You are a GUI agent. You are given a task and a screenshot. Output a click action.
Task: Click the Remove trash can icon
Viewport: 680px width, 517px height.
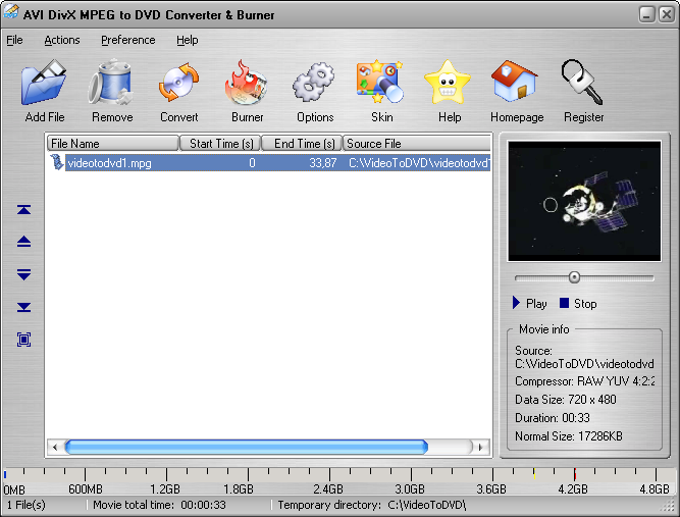tap(111, 82)
